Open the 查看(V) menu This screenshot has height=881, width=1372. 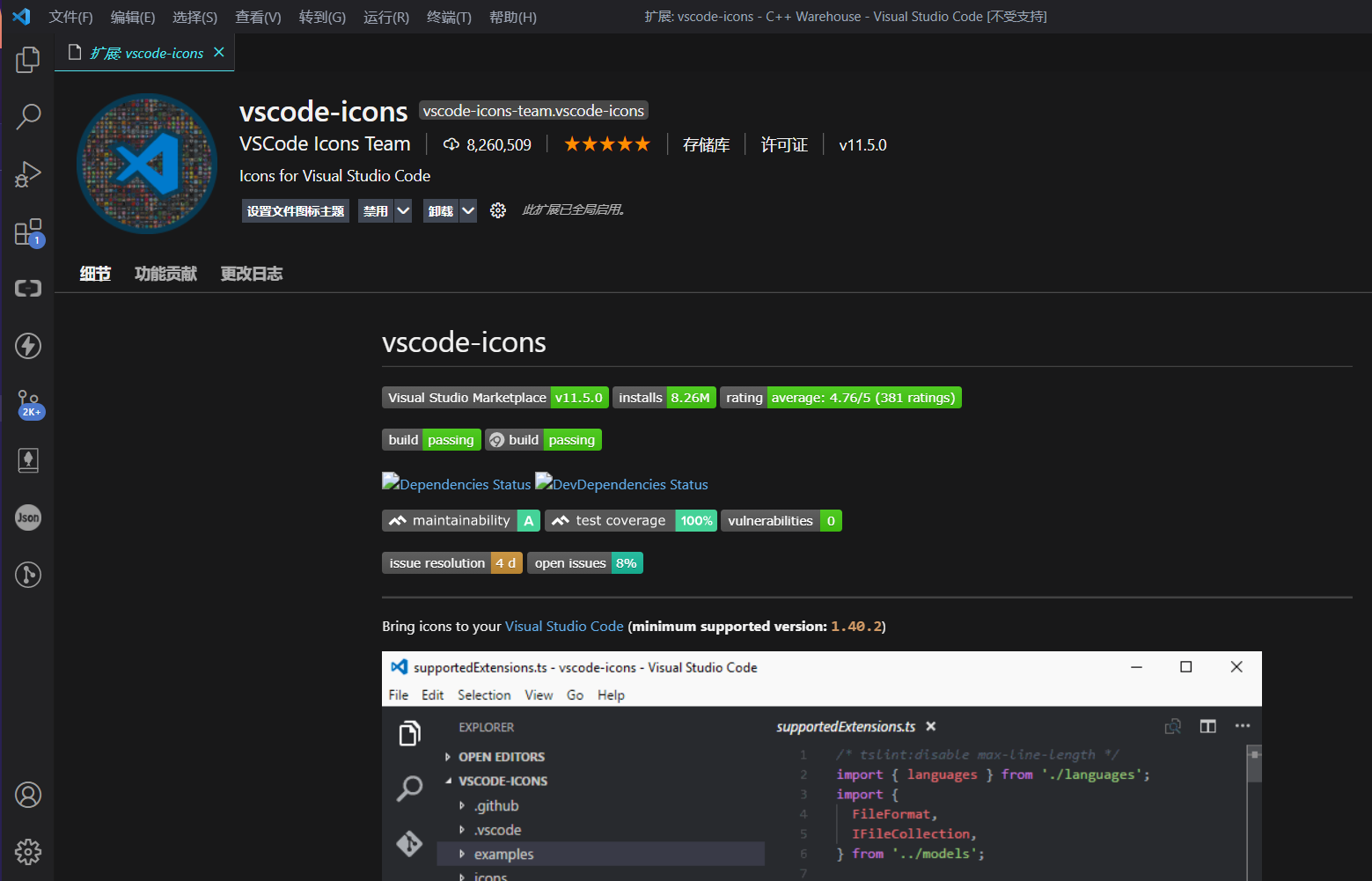tap(258, 17)
